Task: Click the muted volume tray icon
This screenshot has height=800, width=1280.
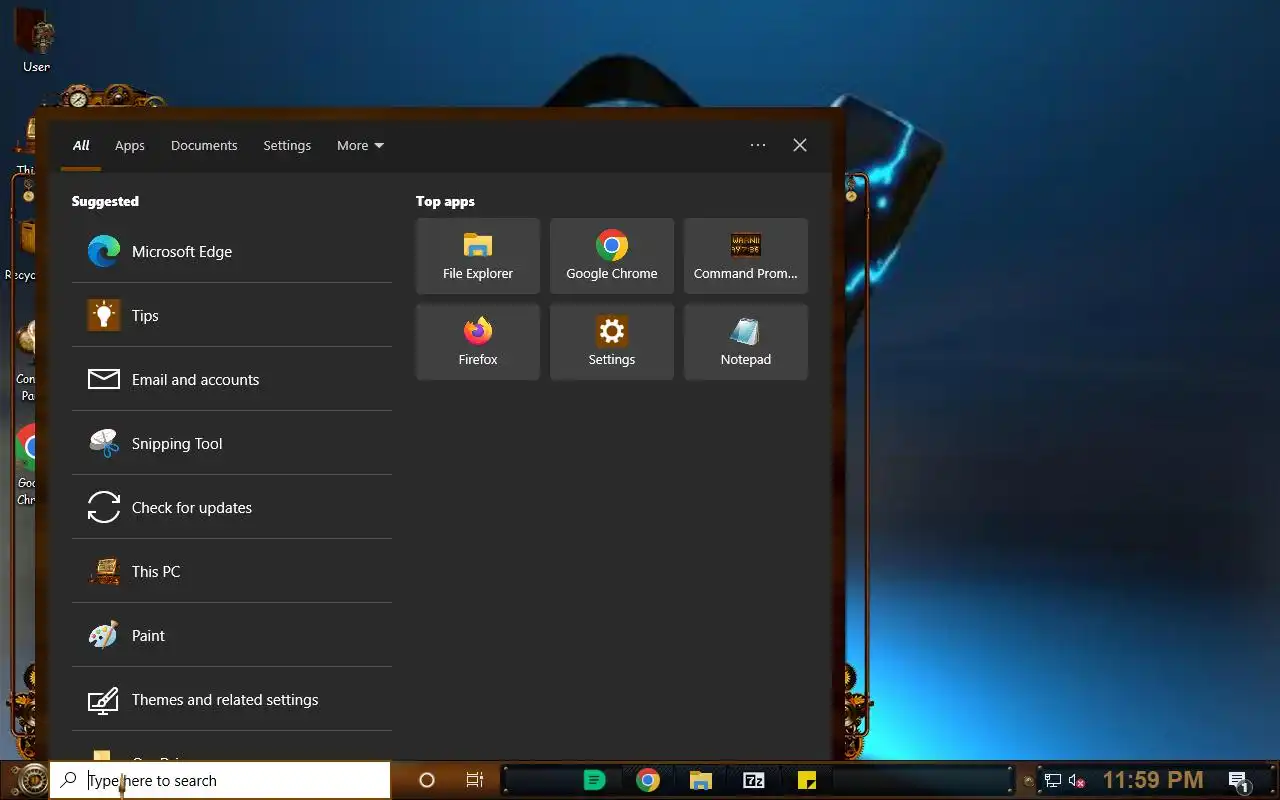Action: pos(1077,781)
